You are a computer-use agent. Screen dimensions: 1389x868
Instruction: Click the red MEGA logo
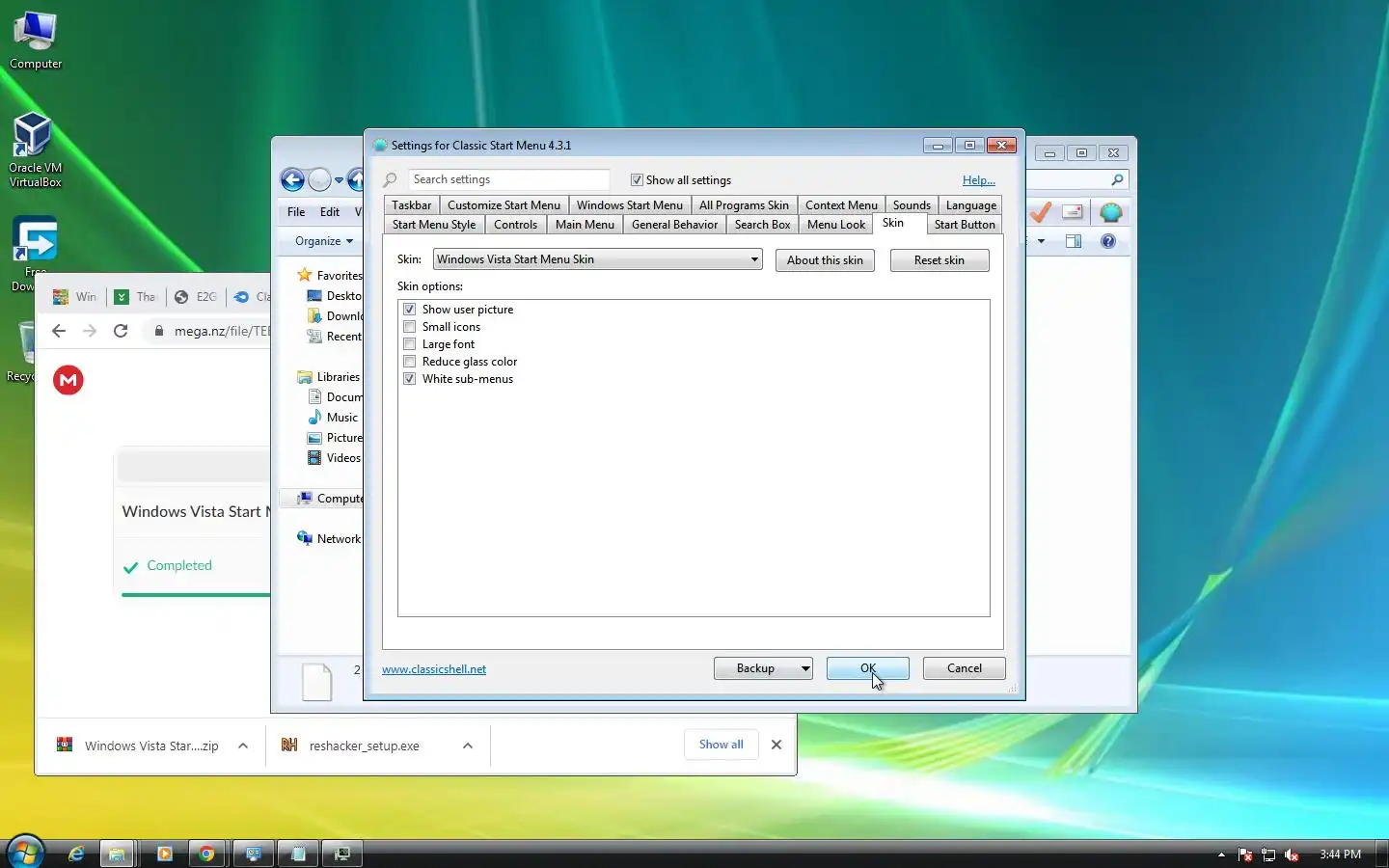[68, 380]
